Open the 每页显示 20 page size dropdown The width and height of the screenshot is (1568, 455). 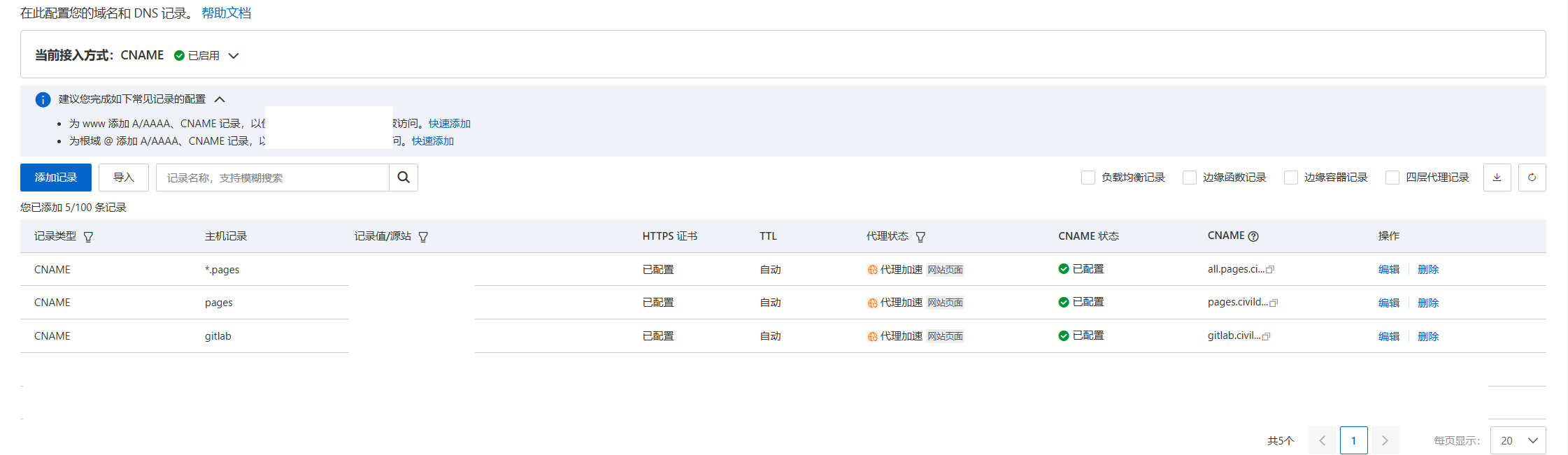(x=1518, y=440)
